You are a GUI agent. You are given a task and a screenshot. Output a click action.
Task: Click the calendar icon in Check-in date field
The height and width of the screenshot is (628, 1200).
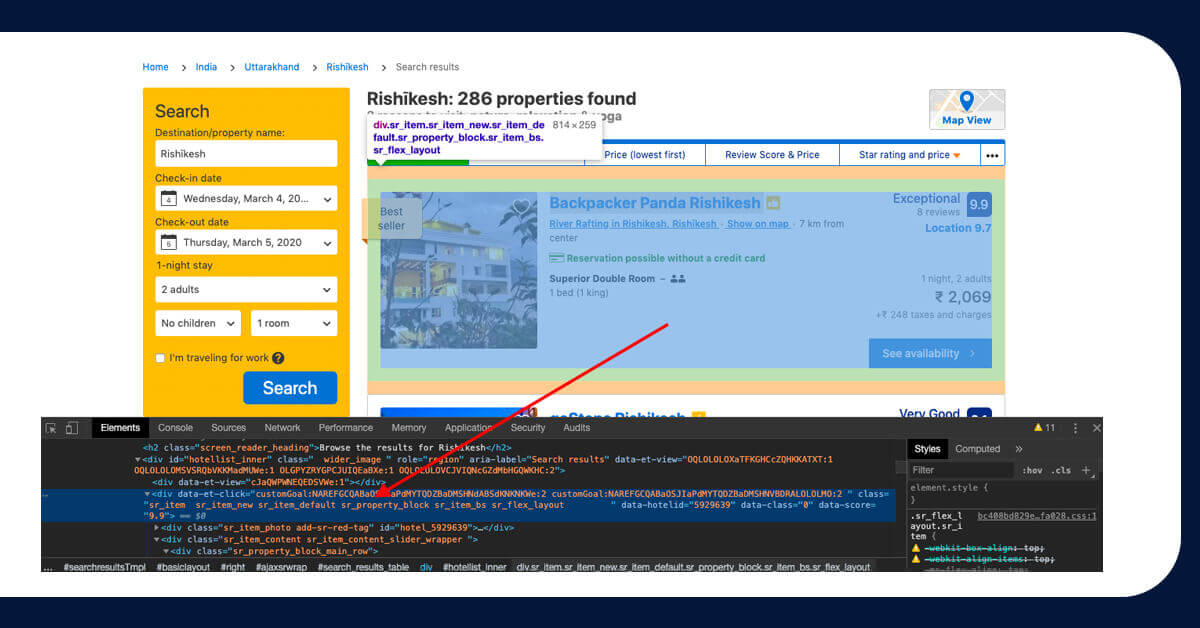pyautogui.click(x=169, y=198)
